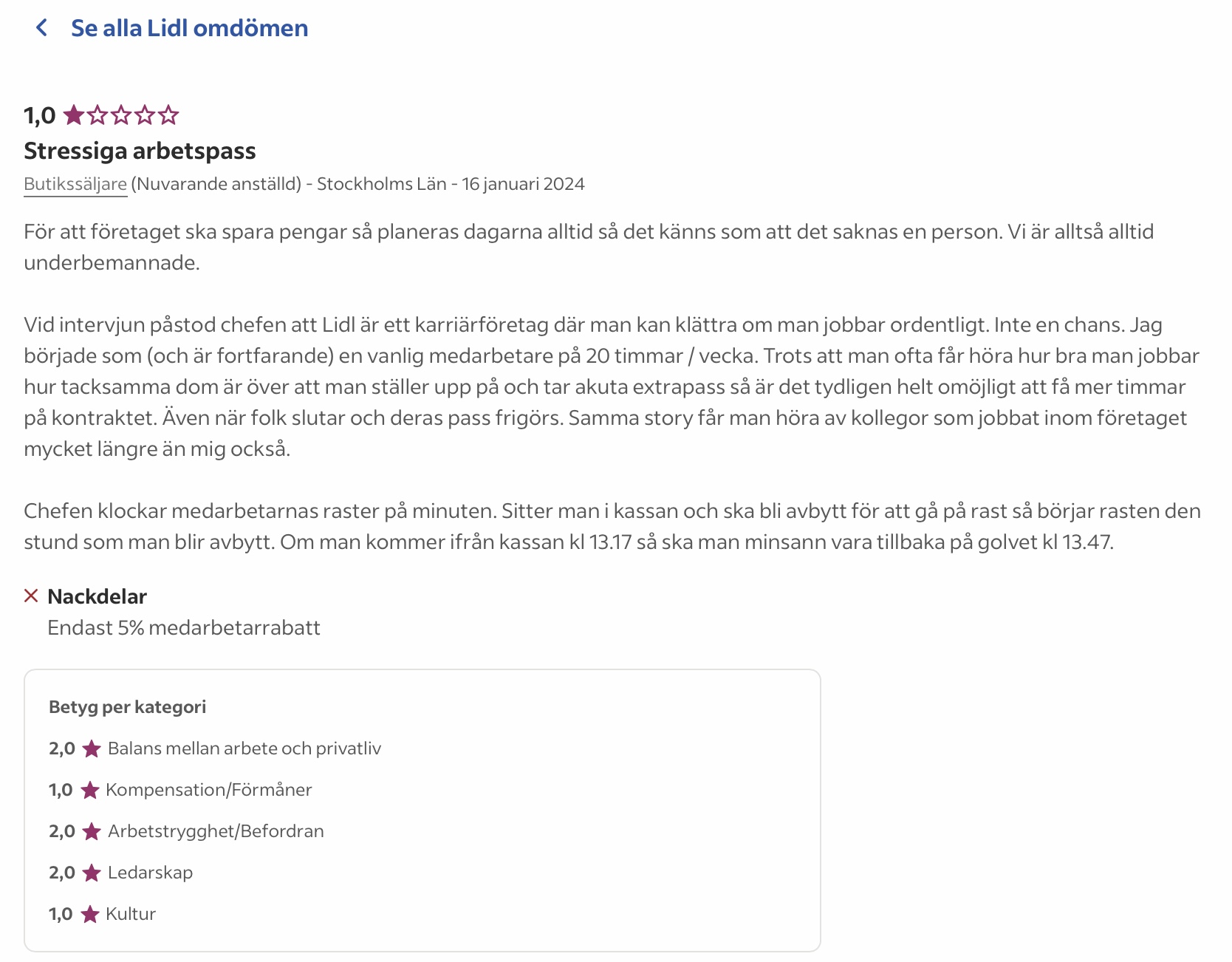Click the star next to Kultur
1232x962 pixels.
90,915
